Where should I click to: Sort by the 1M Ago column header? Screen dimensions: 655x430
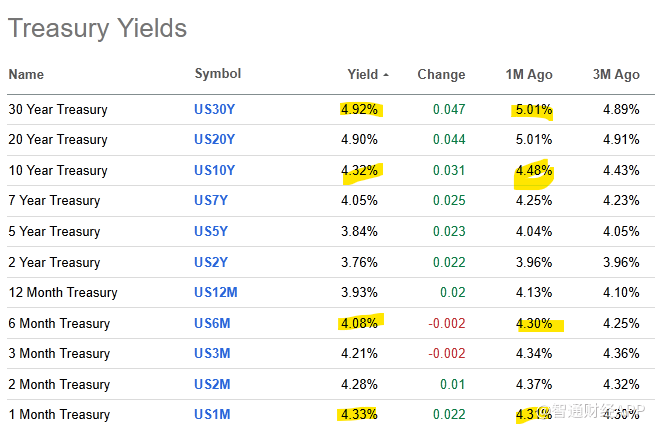point(529,74)
